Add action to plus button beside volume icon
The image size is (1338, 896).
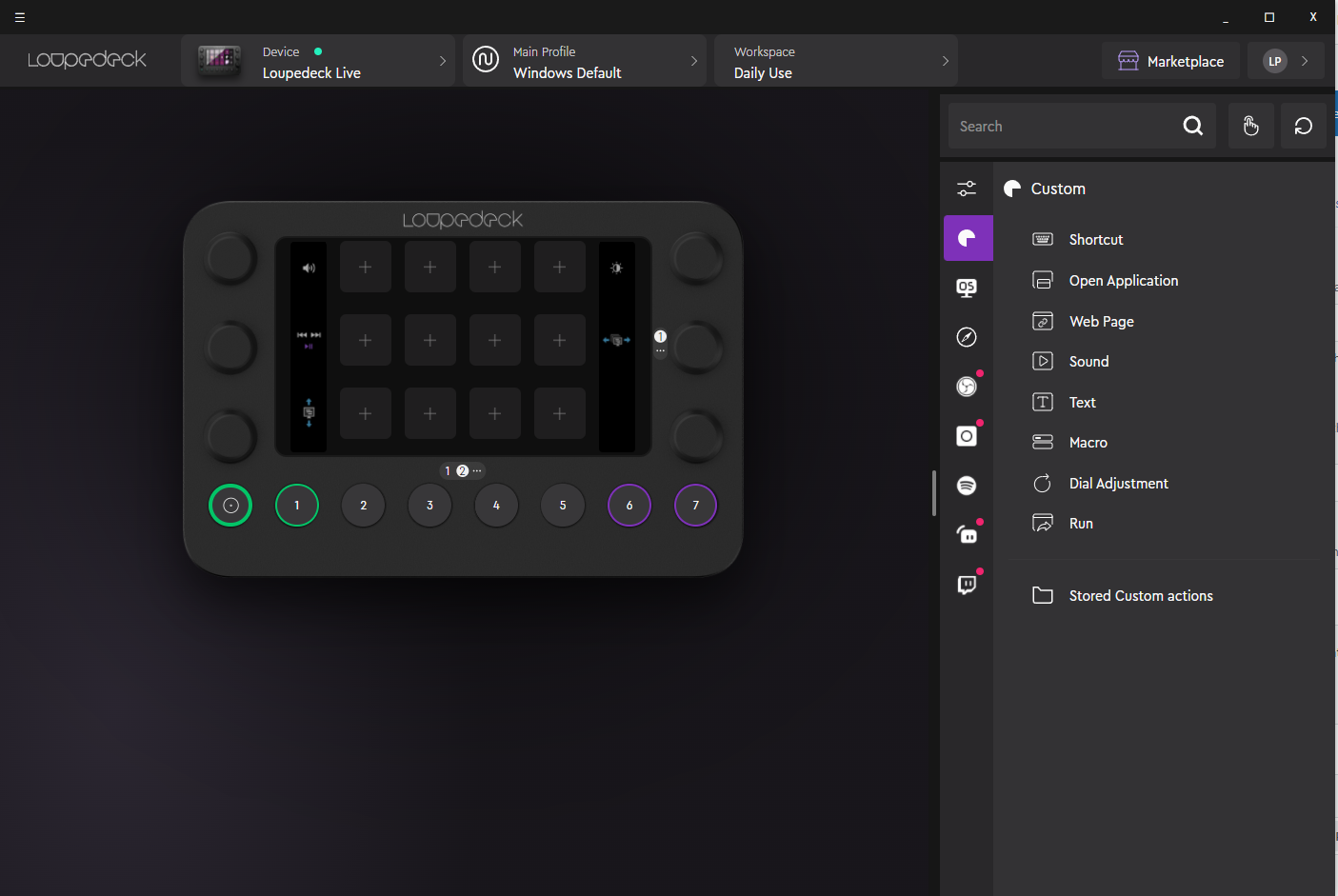click(x=365, y=268)
